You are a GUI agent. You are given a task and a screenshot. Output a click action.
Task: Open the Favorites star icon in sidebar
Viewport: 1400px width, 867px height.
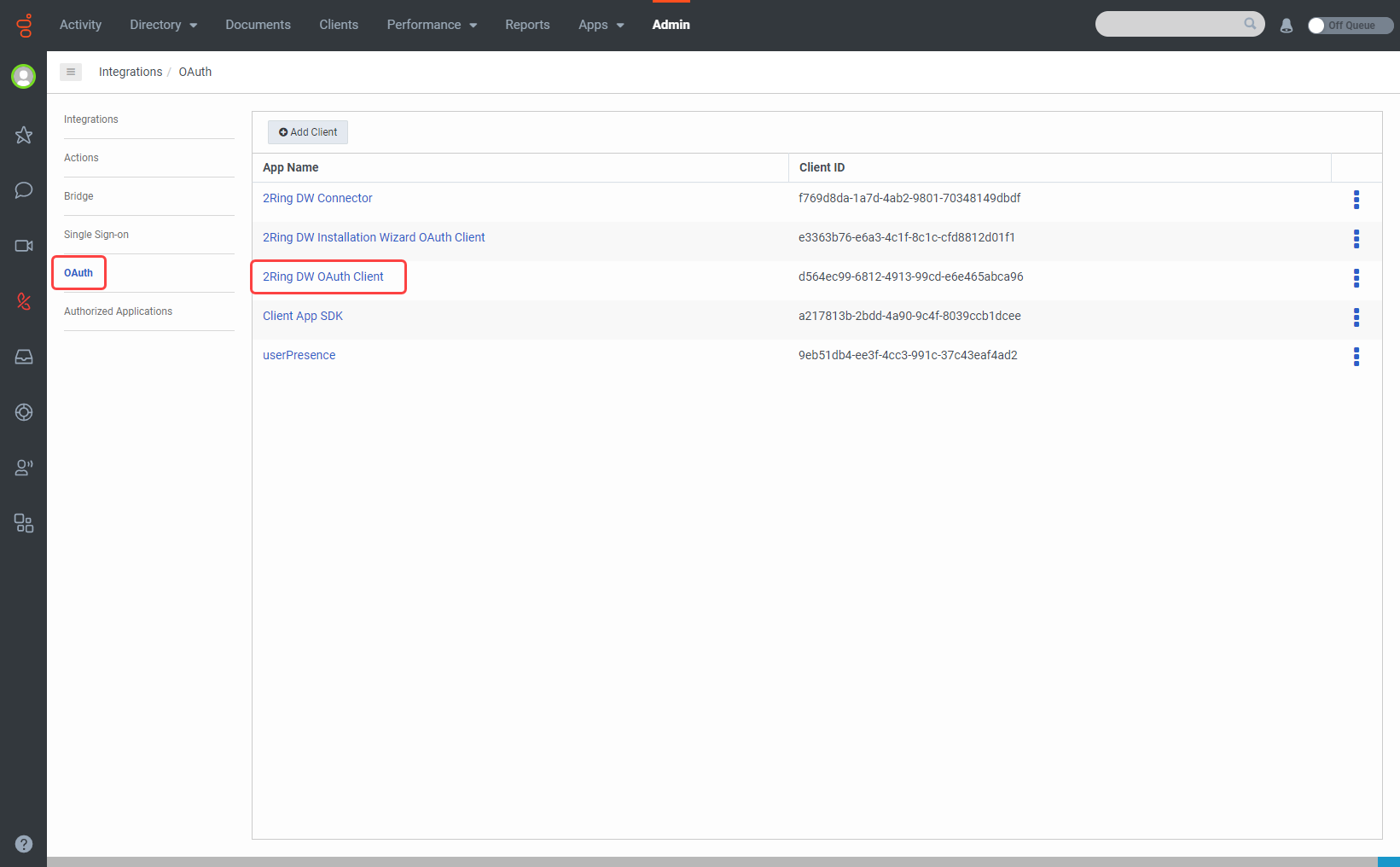click(x=24, y=135)
